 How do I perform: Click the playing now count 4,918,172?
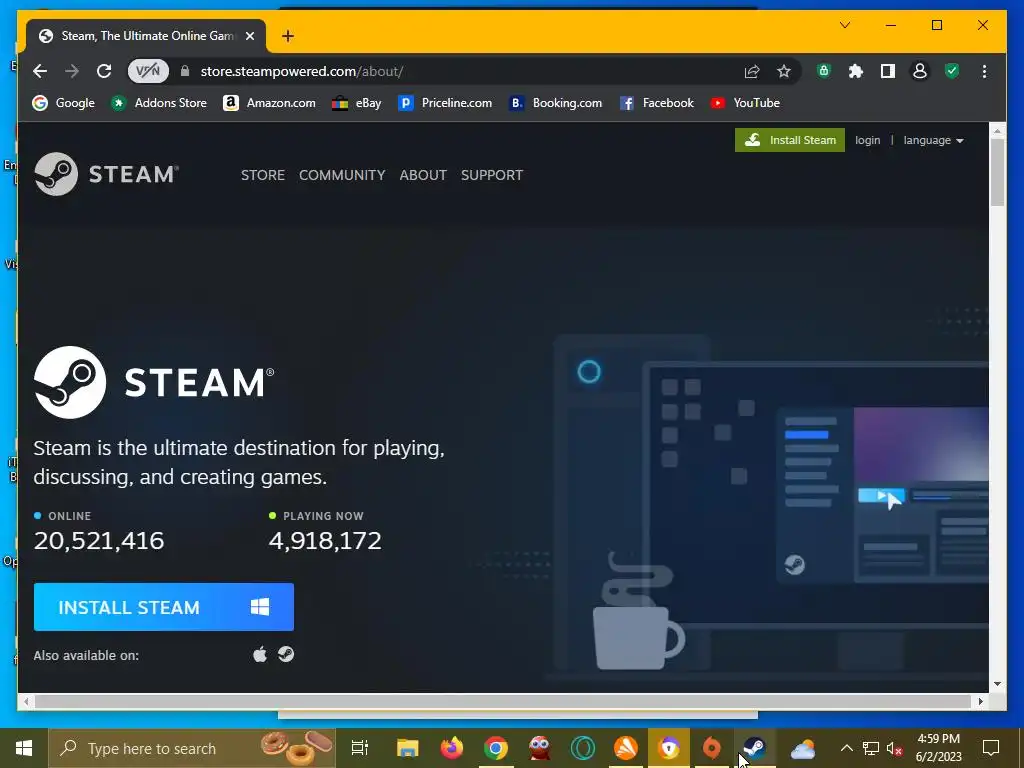point(325,540)
